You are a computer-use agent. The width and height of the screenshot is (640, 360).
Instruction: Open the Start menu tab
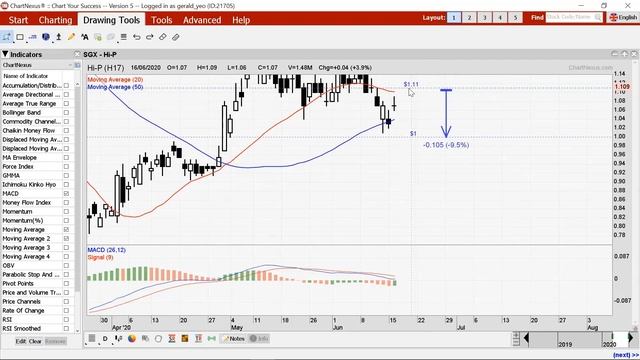pos(18,20)
